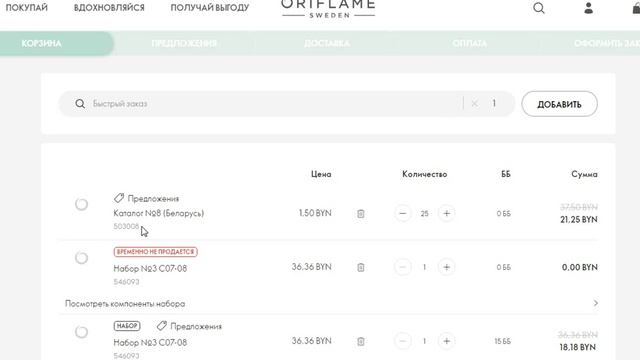This screenshot has width=640, height=360.
Task: Click the ВРЕМЕННО НЕ ПРОДАЕТСЯ badge
Action: tap(156, 252)
